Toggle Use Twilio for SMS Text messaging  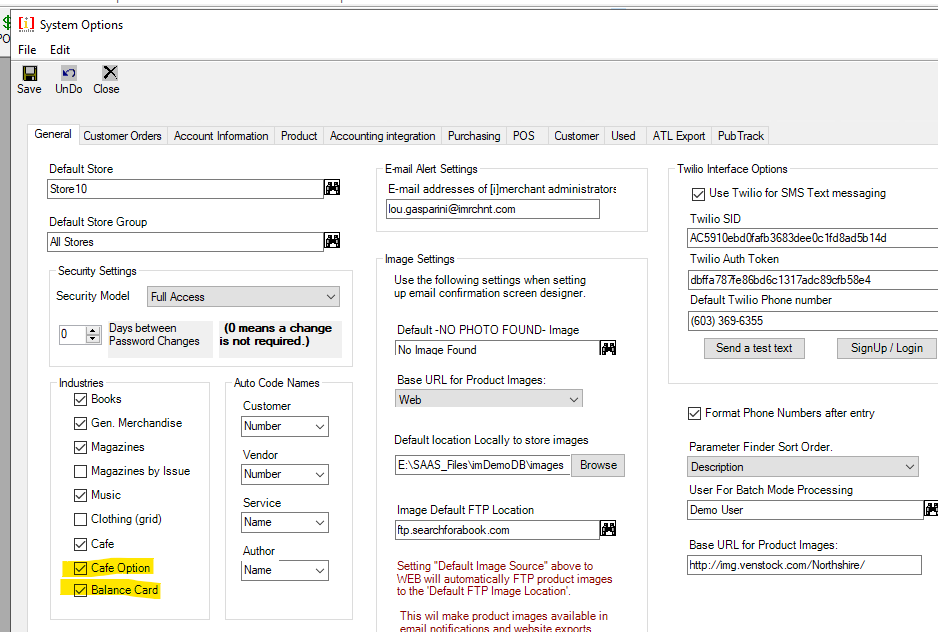[x=698, y=194]
